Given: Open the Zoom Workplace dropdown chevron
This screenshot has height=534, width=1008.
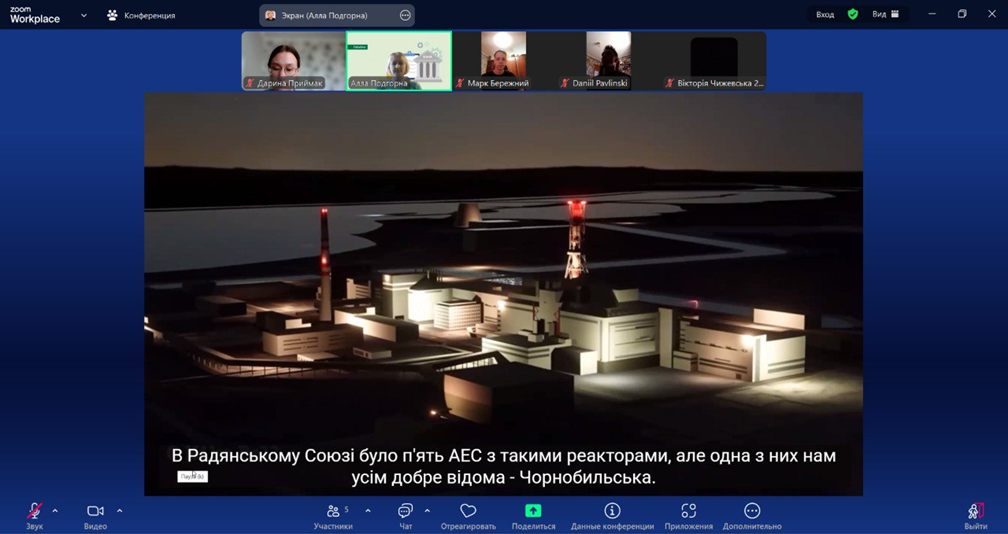Looking at the screenshot, I should click(84, 15).
